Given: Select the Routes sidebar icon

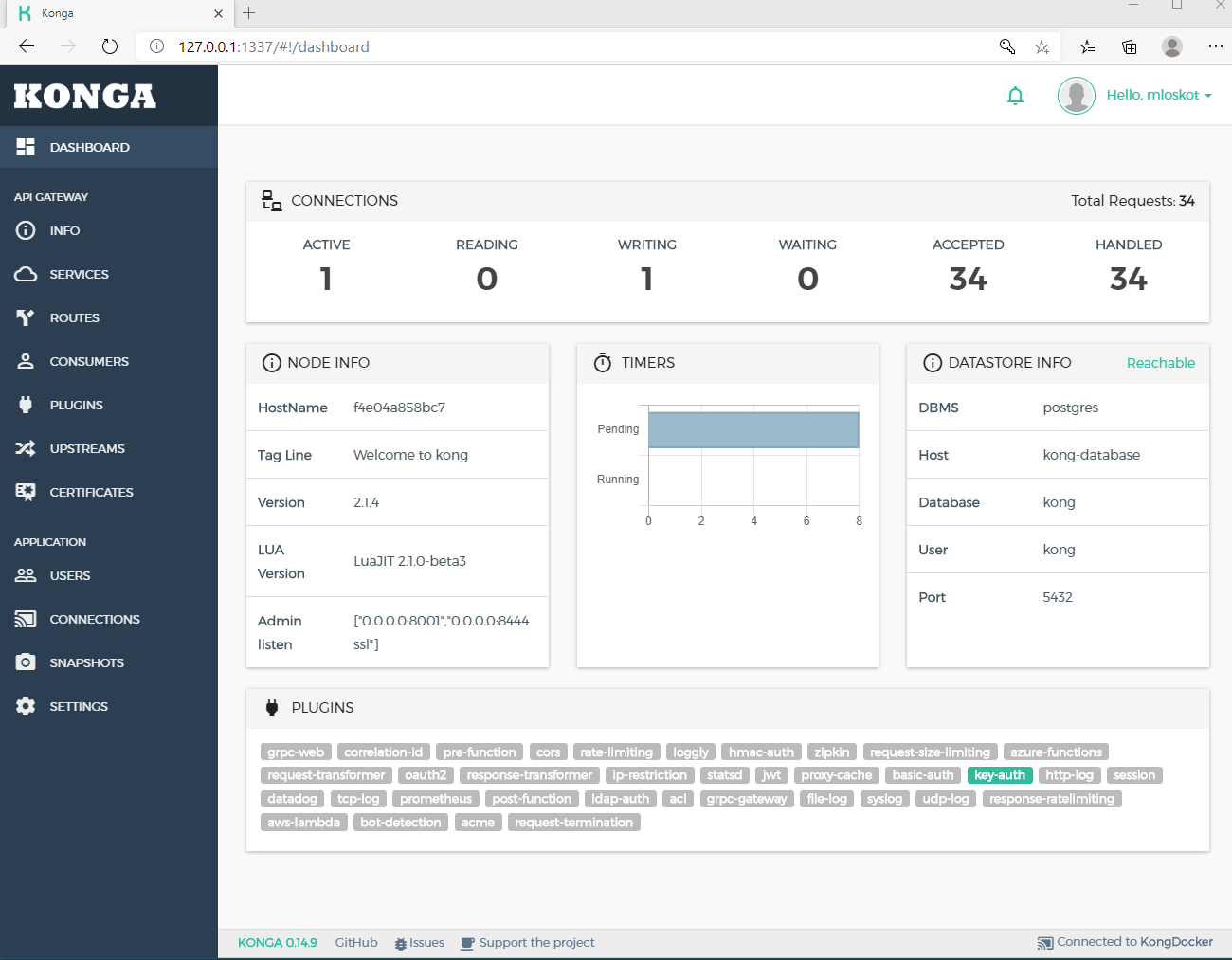Looking at the screenshot, I should (27, 317).
